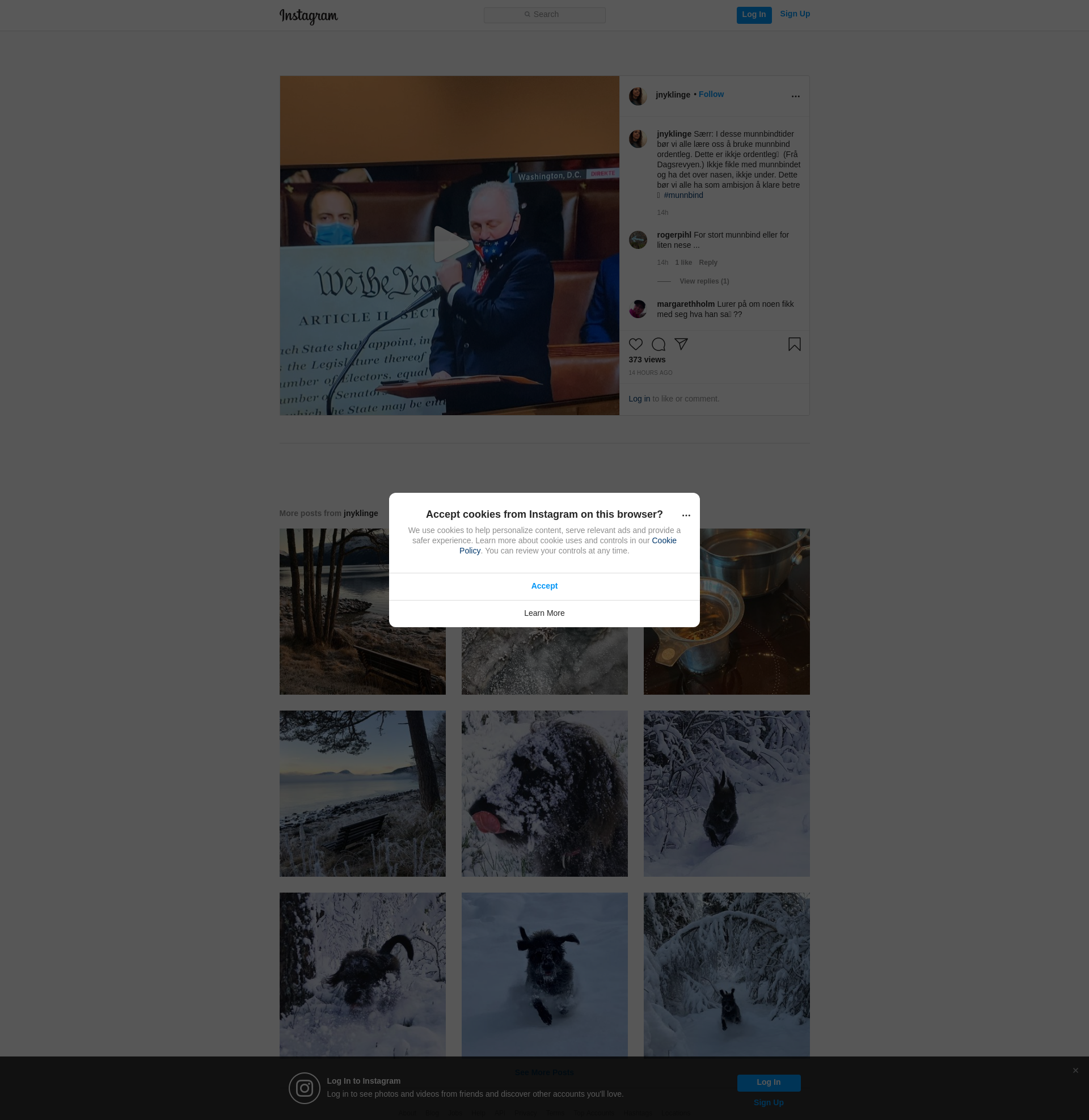
Task: Open margarethholm's avatar
Action: pyautogui.click(x=638, y=309)
